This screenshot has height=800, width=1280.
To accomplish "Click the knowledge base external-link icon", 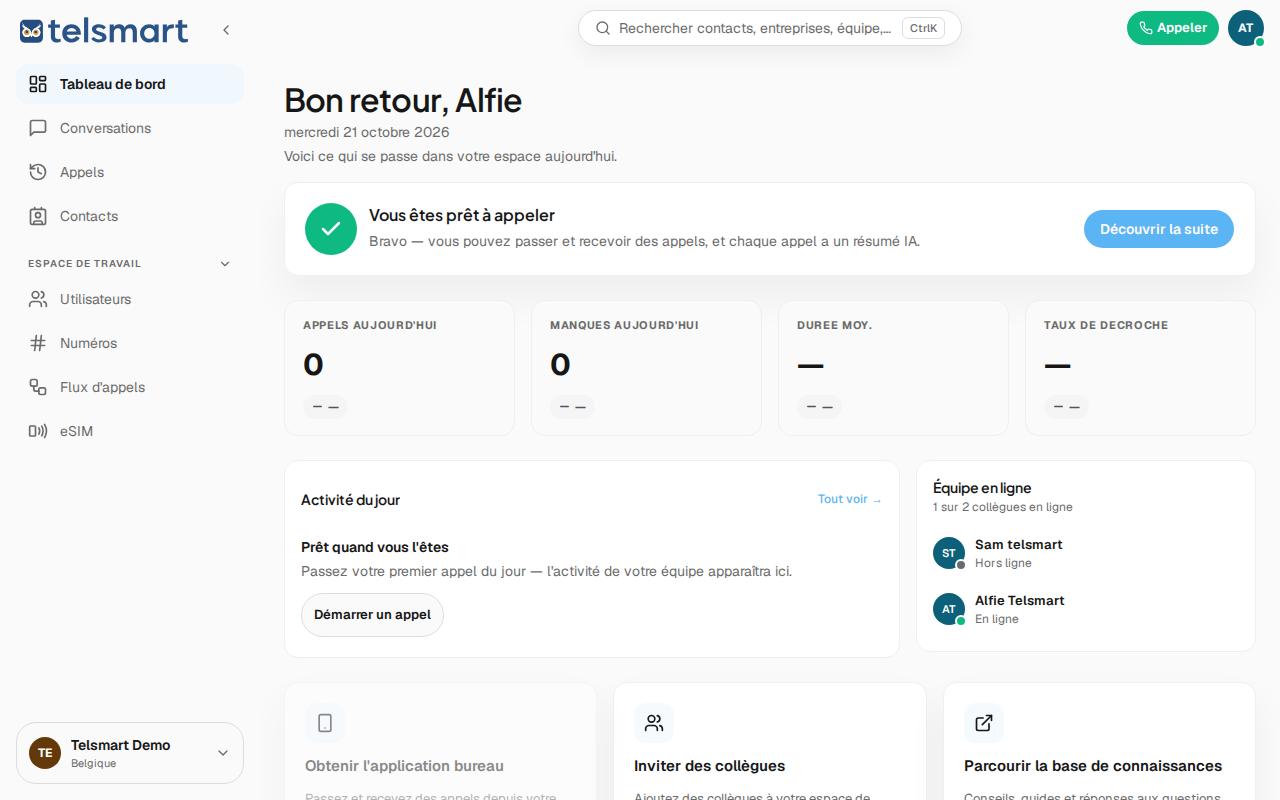I will (x=984, y=723).
